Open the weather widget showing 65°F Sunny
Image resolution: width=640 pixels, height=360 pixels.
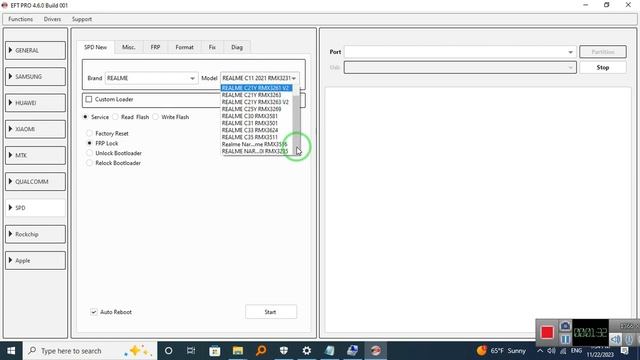click(x=501, y=351)
